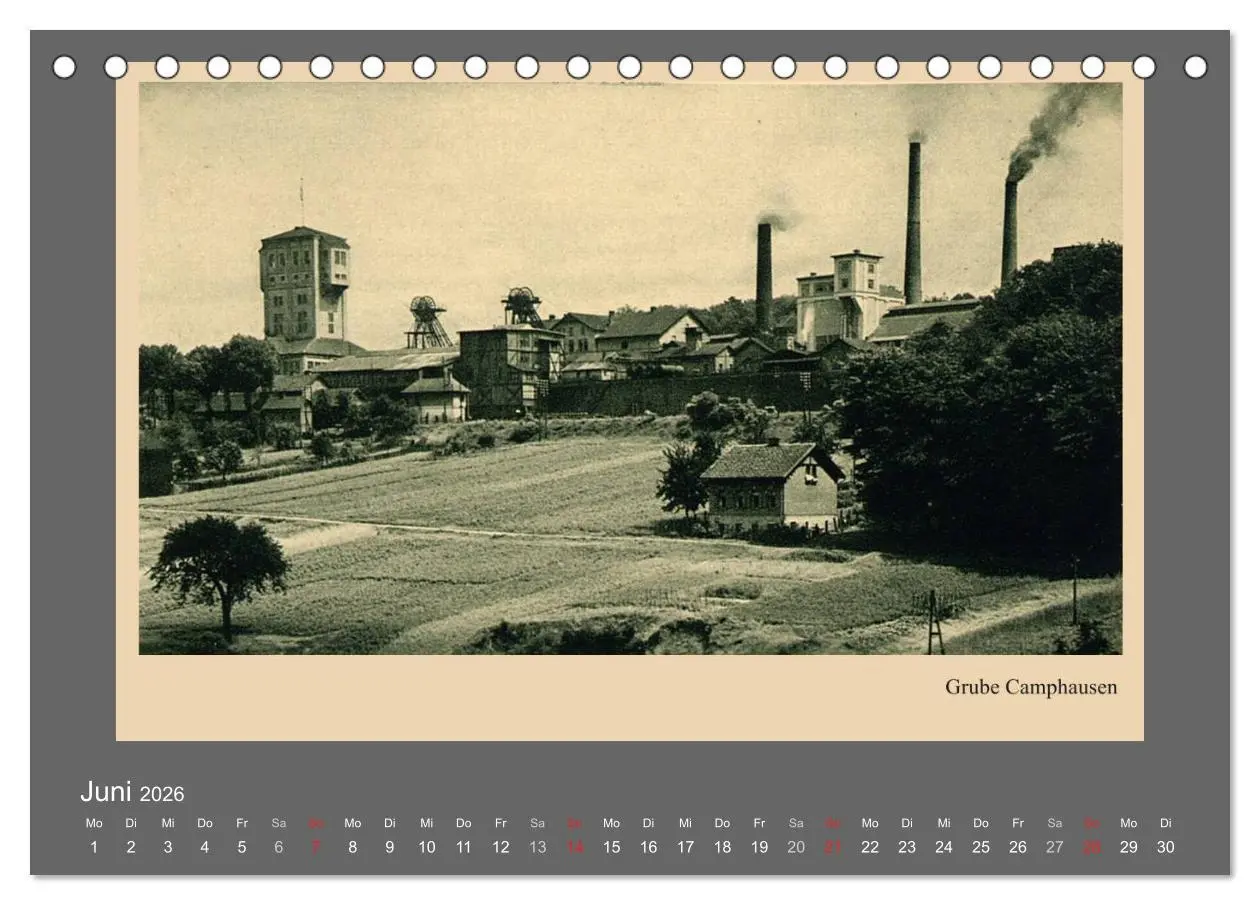Image resolution: width=1260 pixels, height=905 pixels.
Task: Select Saturday 27 in the calendar
Action: [x=1055, y=847]
